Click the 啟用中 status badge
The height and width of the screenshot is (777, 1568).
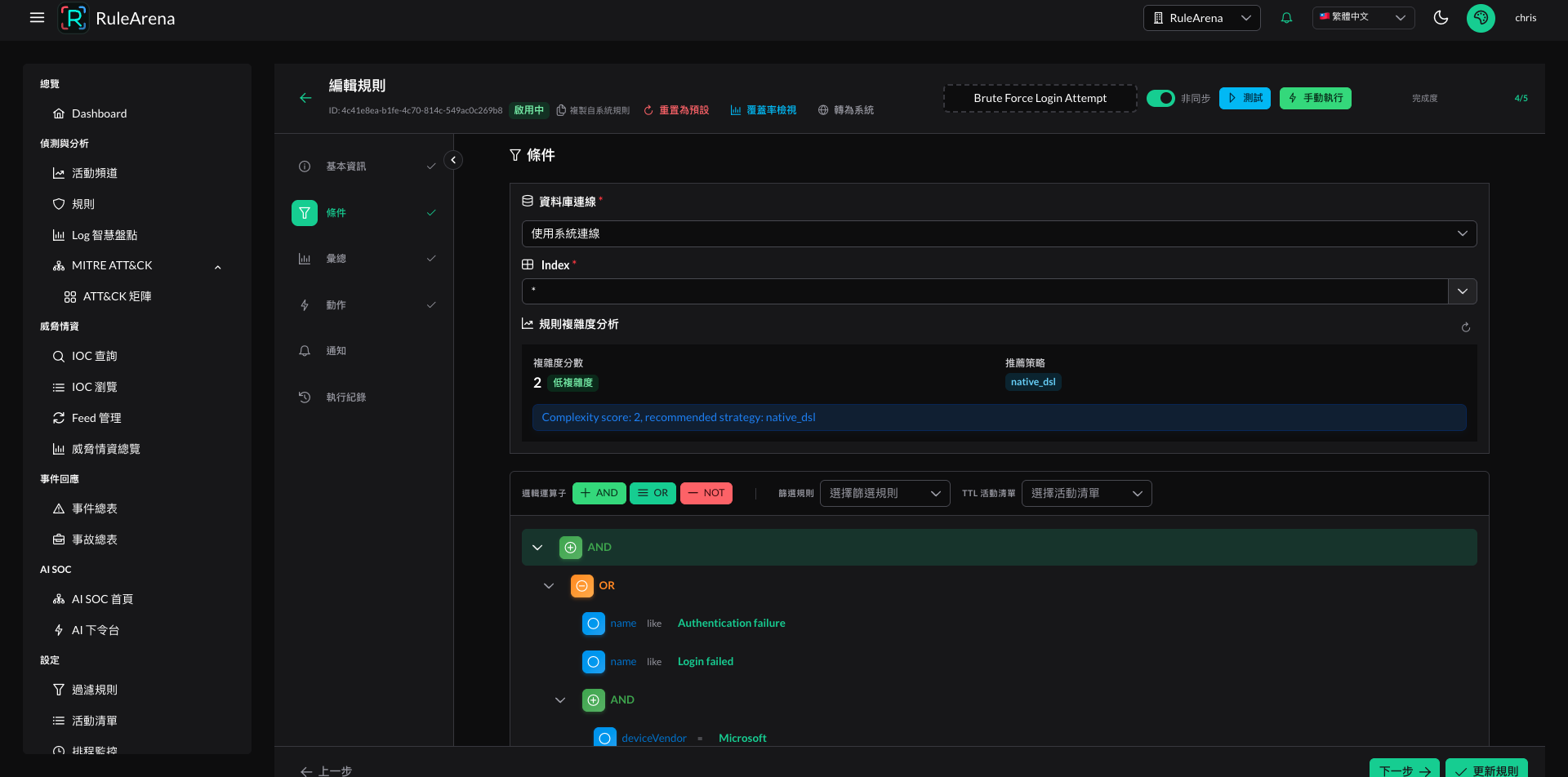[x=529, y=110]
